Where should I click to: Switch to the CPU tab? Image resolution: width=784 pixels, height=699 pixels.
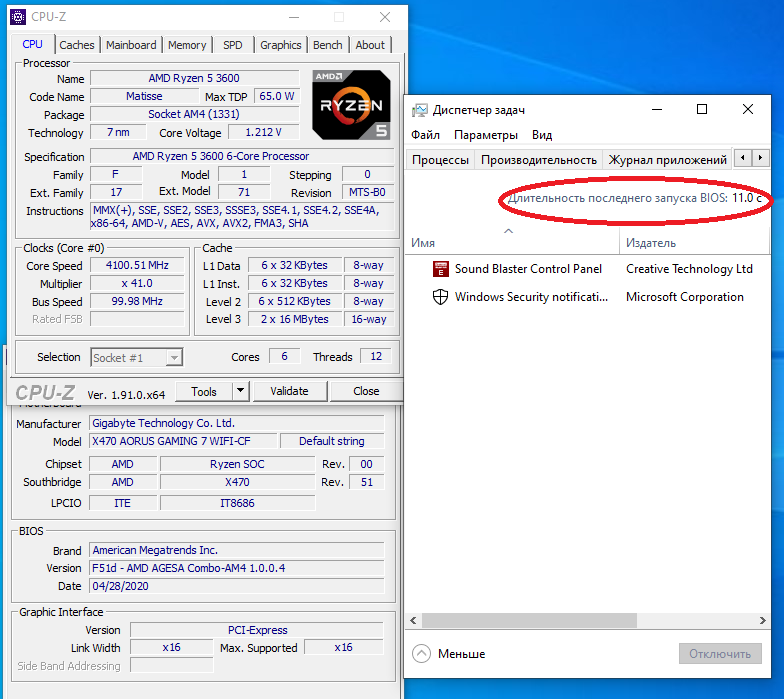(32, 44)
